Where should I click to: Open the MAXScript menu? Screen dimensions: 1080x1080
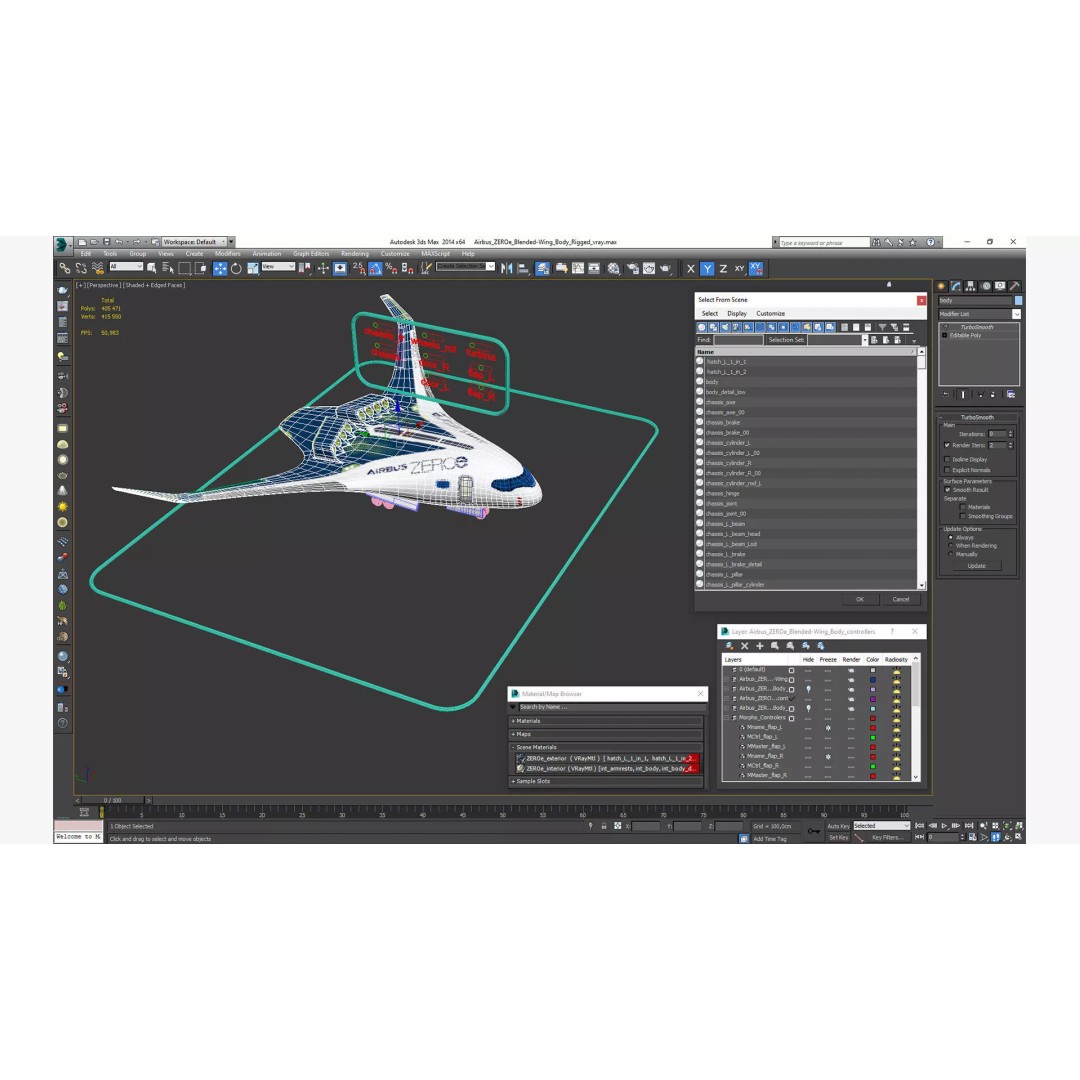(x=435, y=253)
